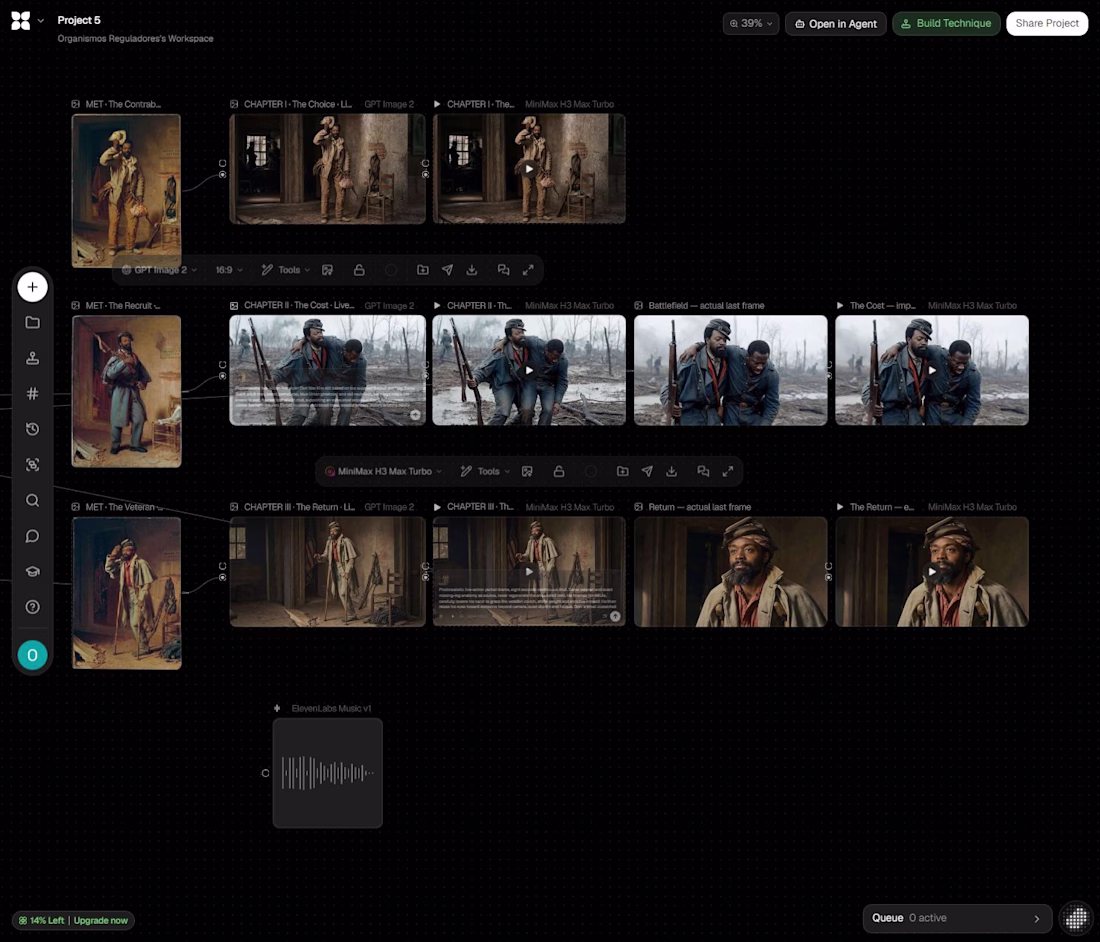Open the 16:9 aspect ratio dropdown
The image size is (1100, 942).
click(x=229, y=270)
